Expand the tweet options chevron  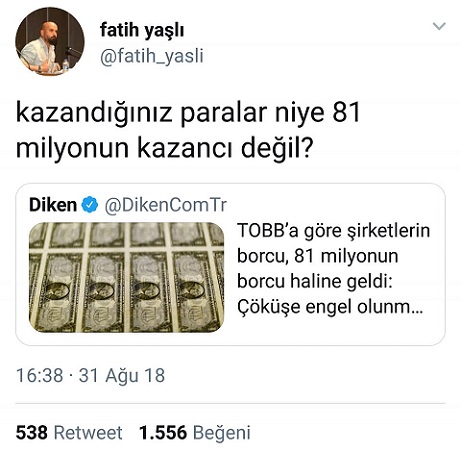pyautogui.click(x=439, y=26)
